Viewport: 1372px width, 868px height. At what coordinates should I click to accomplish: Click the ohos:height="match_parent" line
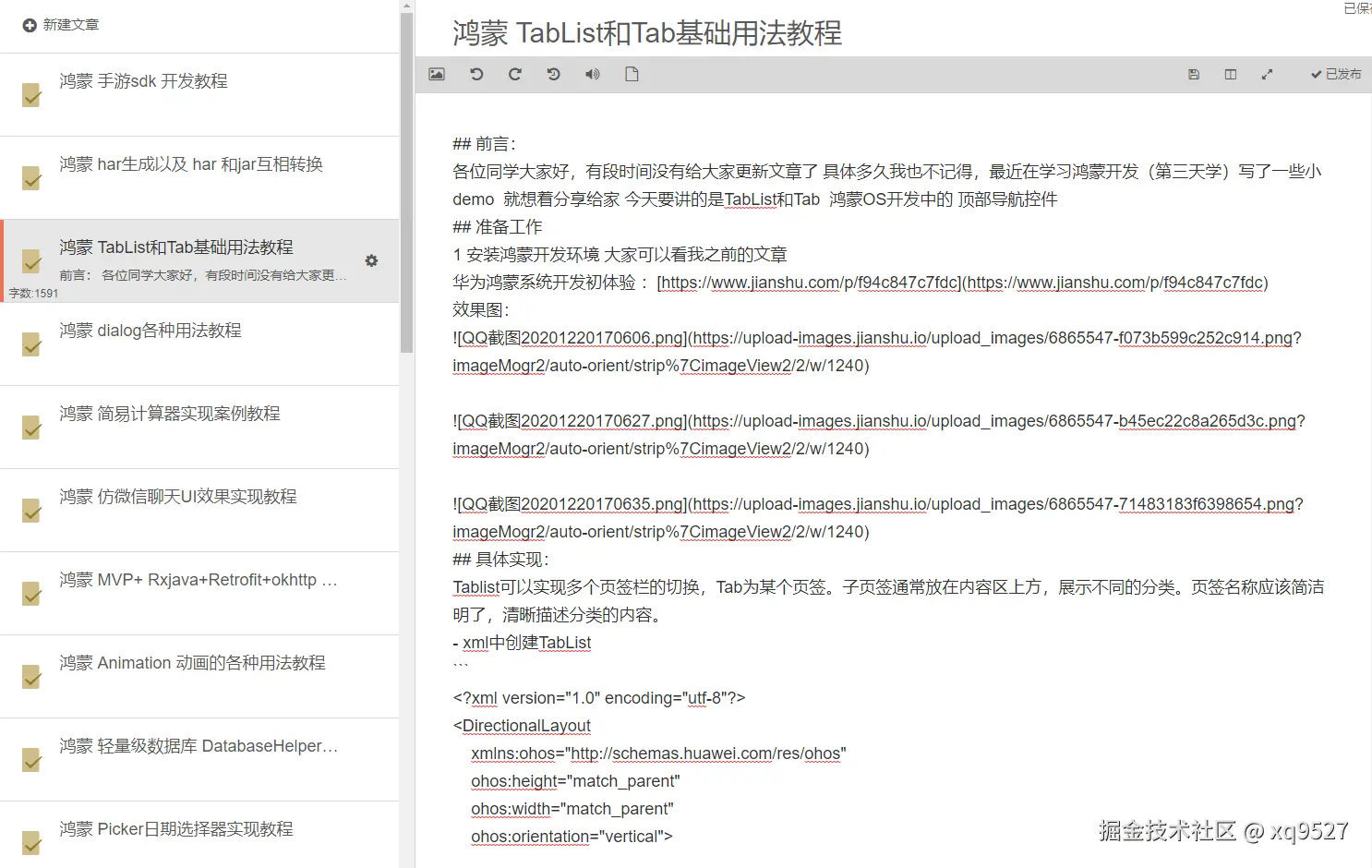[575, 781]
